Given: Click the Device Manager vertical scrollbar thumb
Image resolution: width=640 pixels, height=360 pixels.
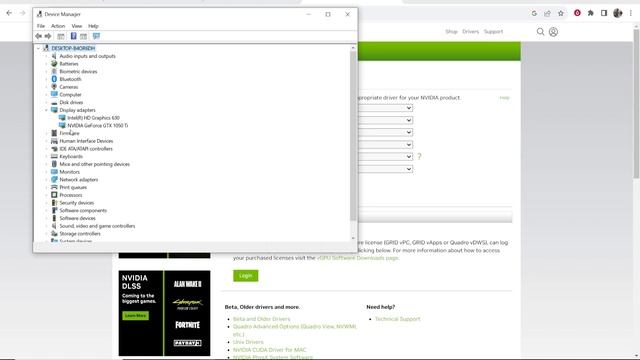Looking at the screenshot, I should pos(353,135).
